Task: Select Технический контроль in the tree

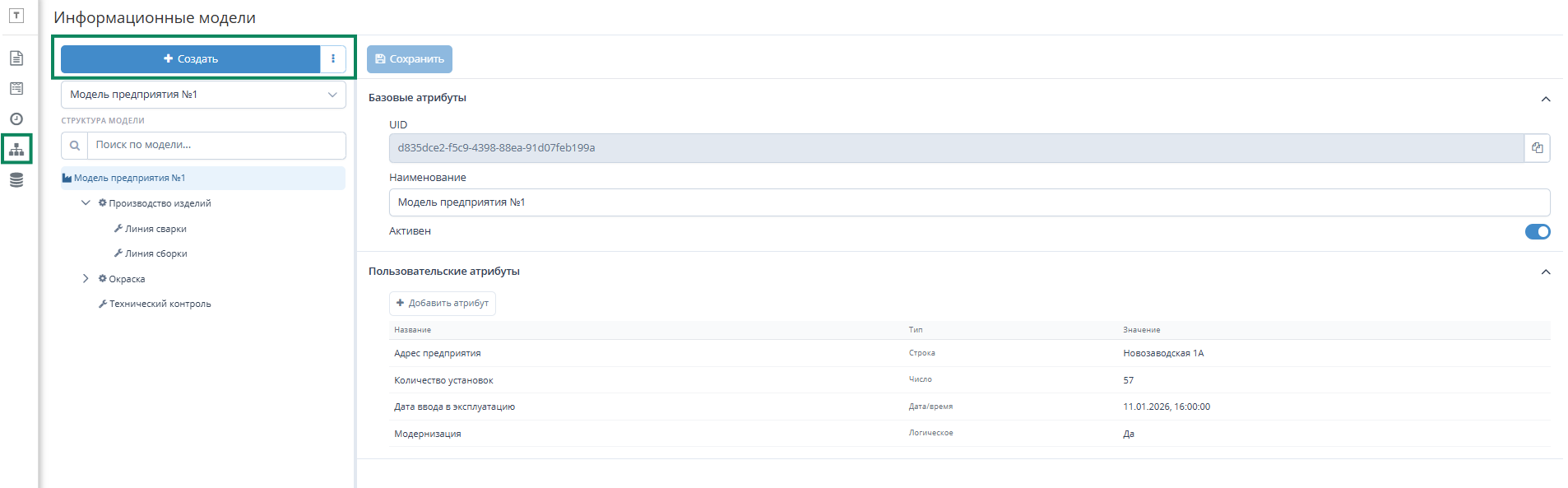Action: tap(160, 304)
